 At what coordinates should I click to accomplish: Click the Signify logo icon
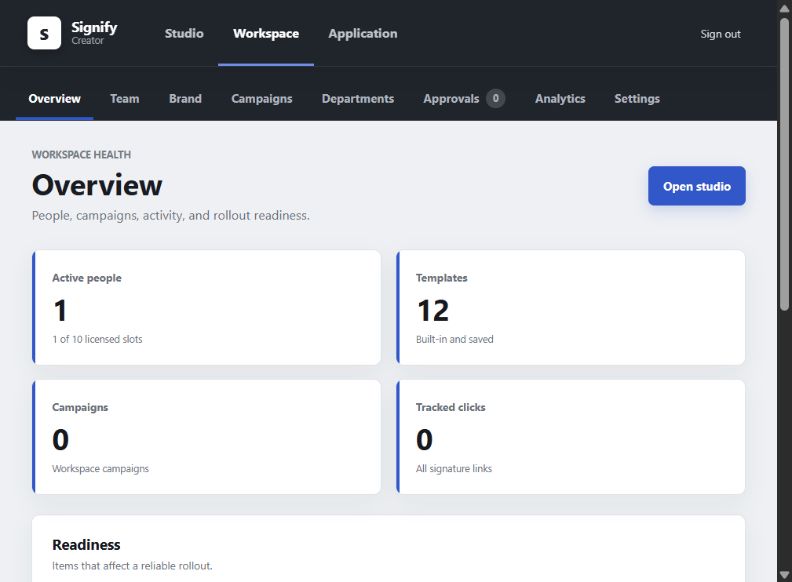pos(44,33)
